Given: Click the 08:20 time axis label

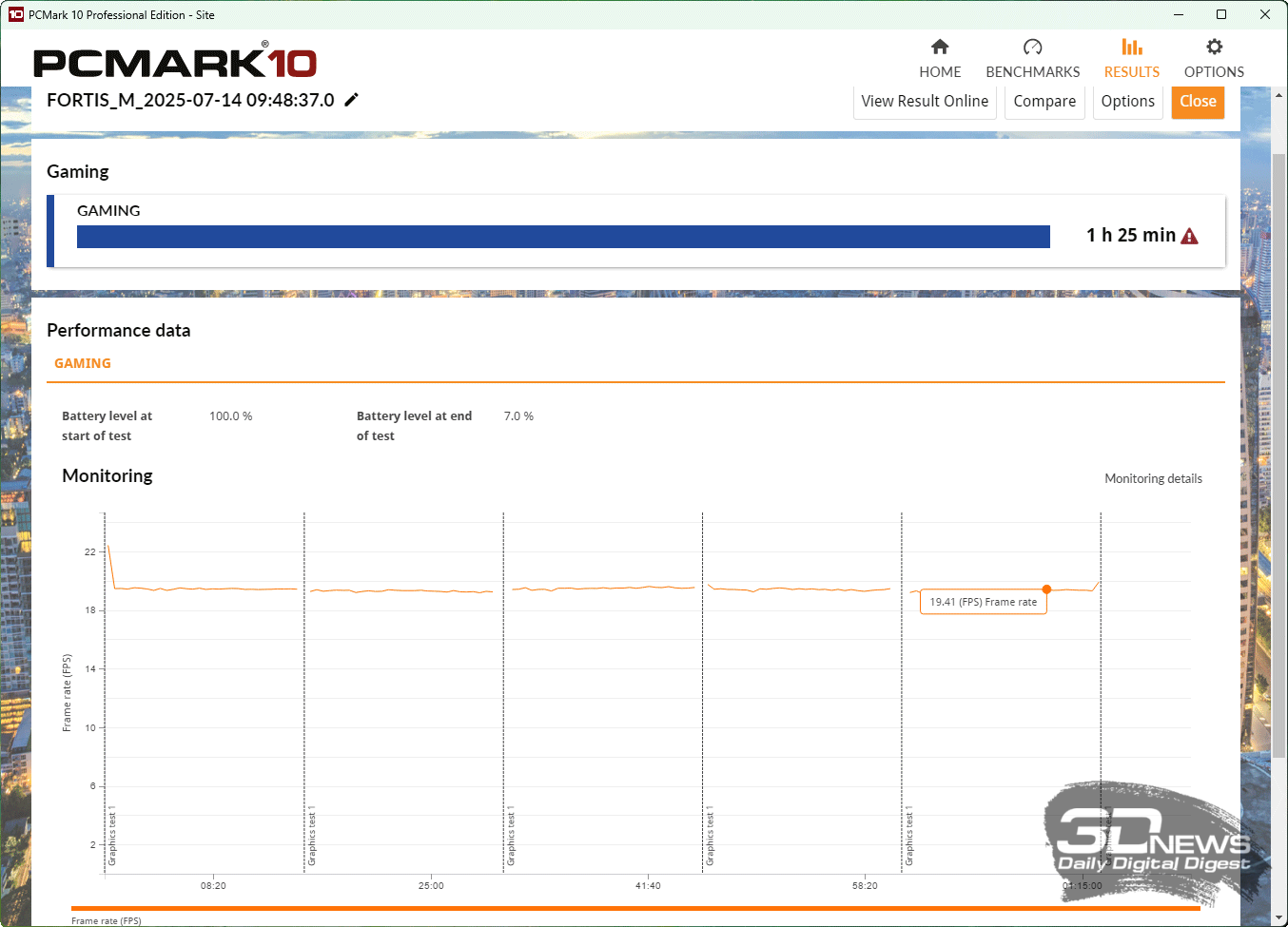Looking at the screenshot, I should [213, 885].
